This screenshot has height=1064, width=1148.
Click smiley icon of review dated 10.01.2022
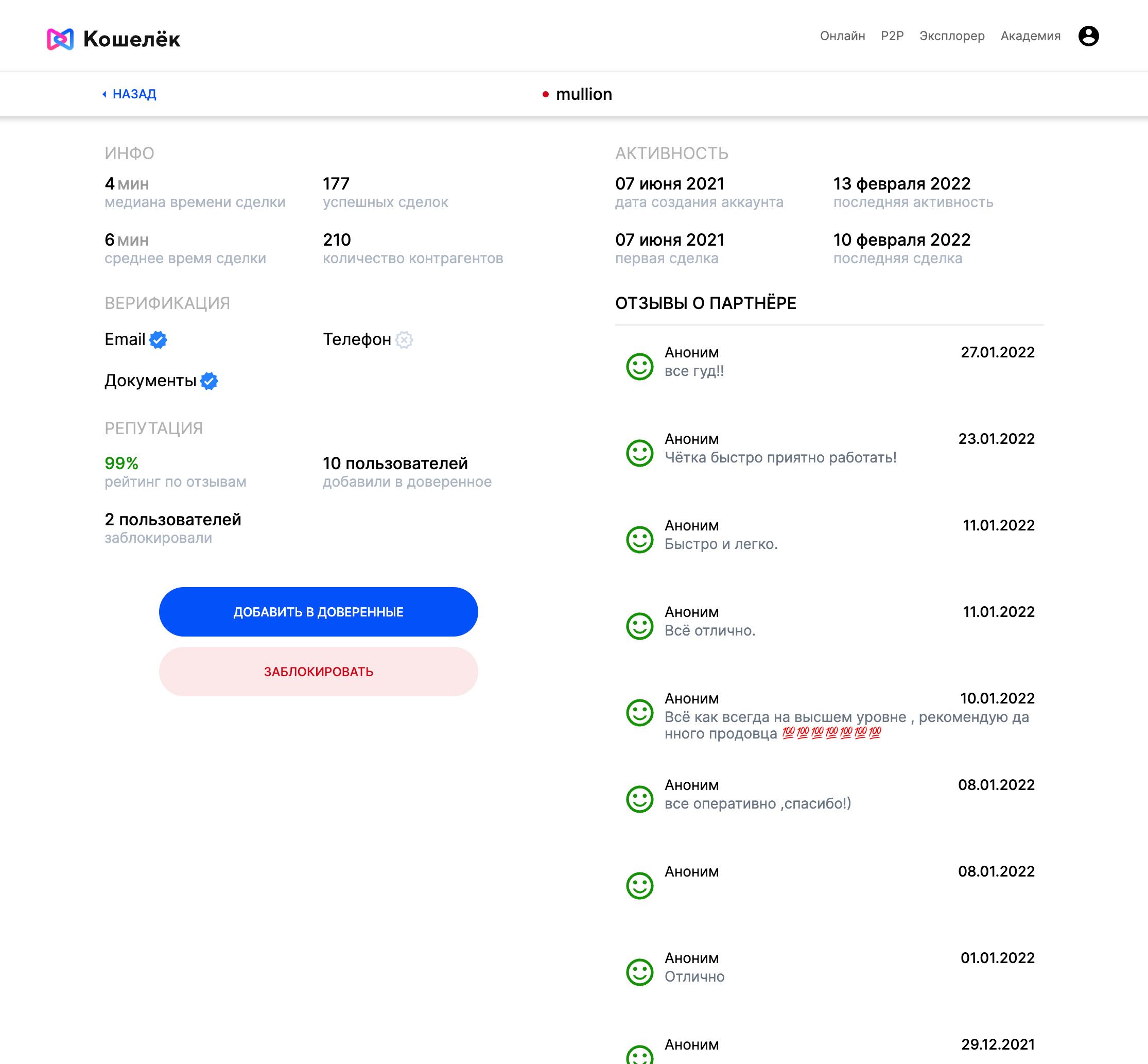pos(639,713)
